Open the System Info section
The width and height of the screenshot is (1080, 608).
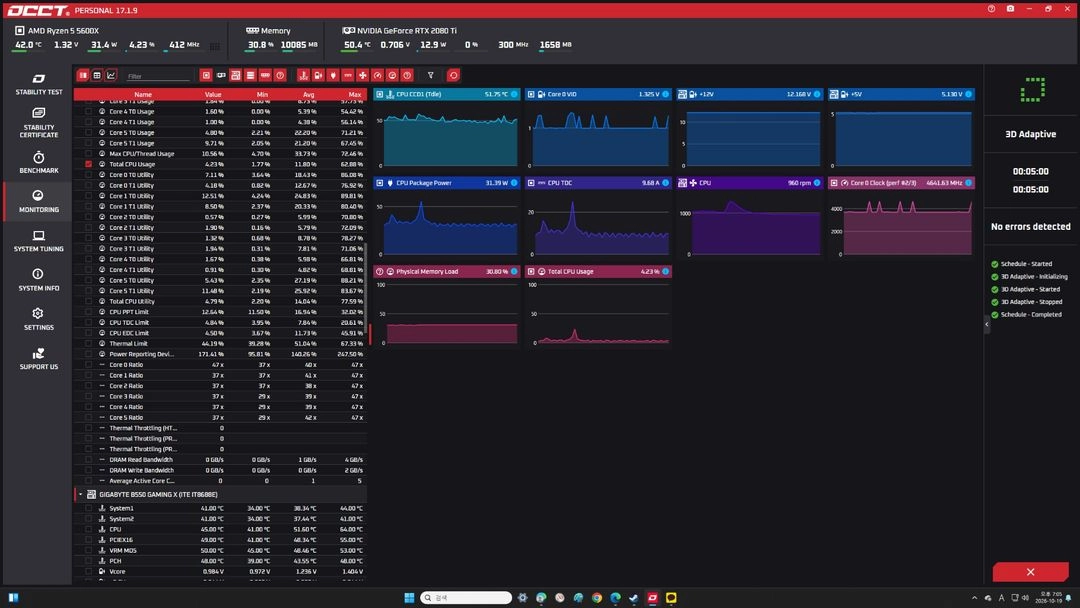tap(39, 280)
